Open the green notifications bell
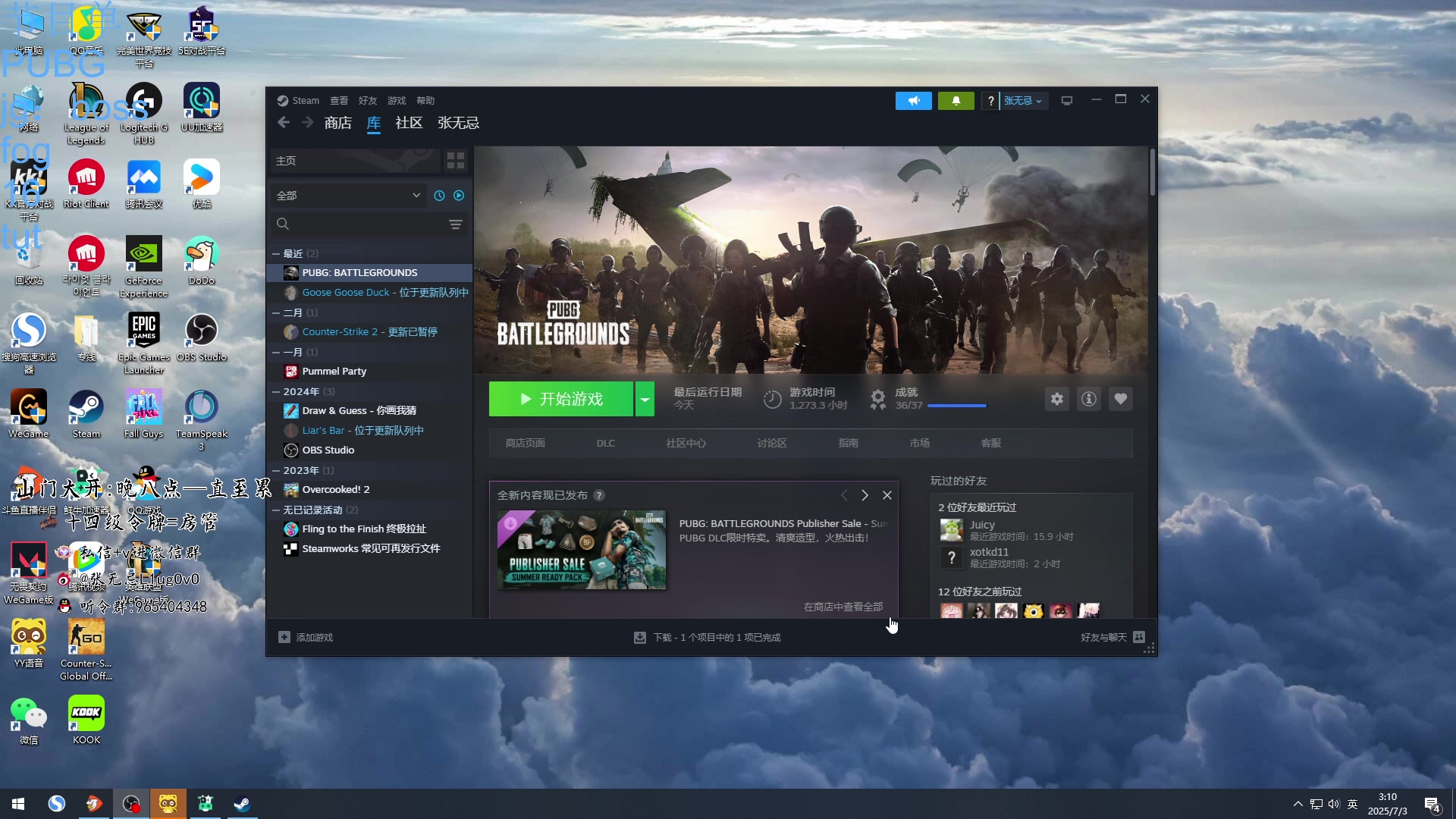Viewport: 1456px width, 819px height. (955, 101)
